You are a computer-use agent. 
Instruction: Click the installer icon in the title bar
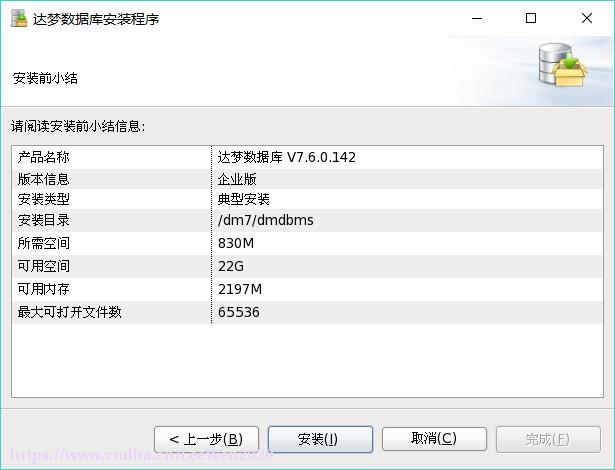tap(19, 18)
